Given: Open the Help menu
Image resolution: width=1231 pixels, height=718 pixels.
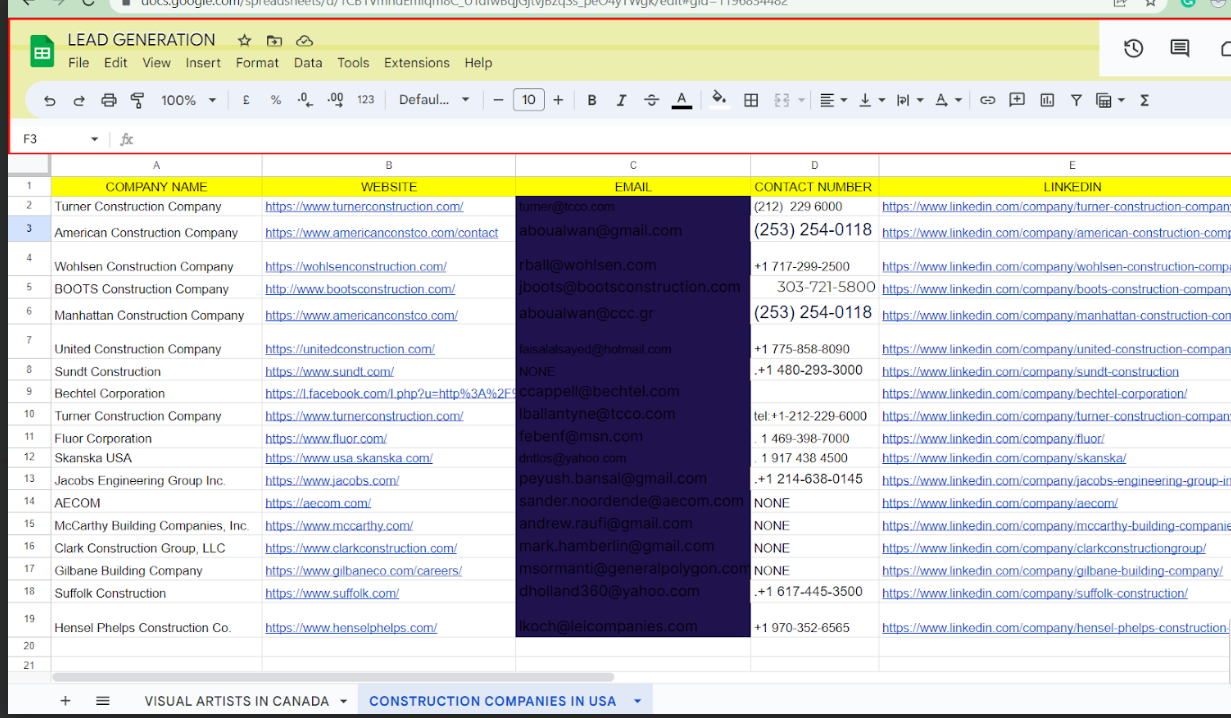Looking at the screenshot, I should pos(478,63).
